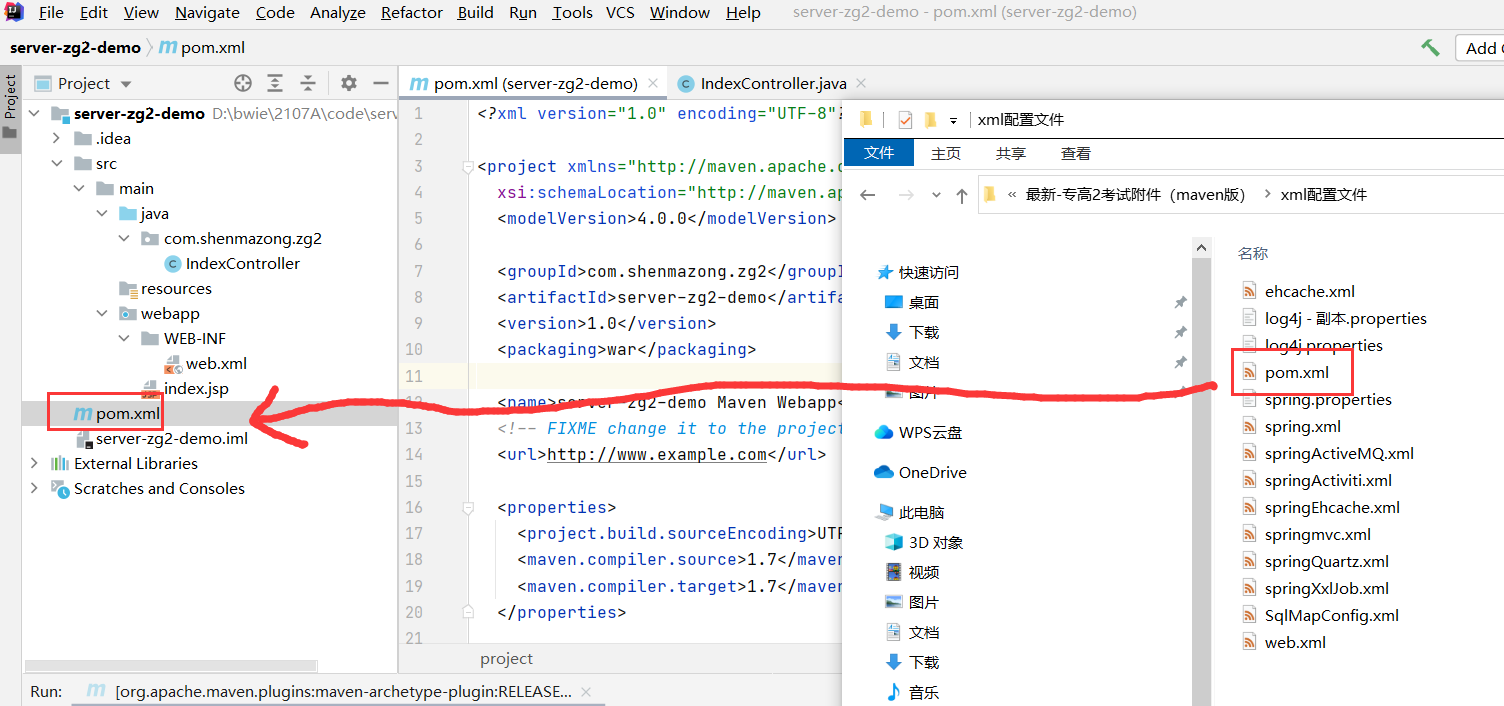The image size is (1504, 706).
Task: Click Explorer 共享 ribbon tab
Action: point(1010,153)
